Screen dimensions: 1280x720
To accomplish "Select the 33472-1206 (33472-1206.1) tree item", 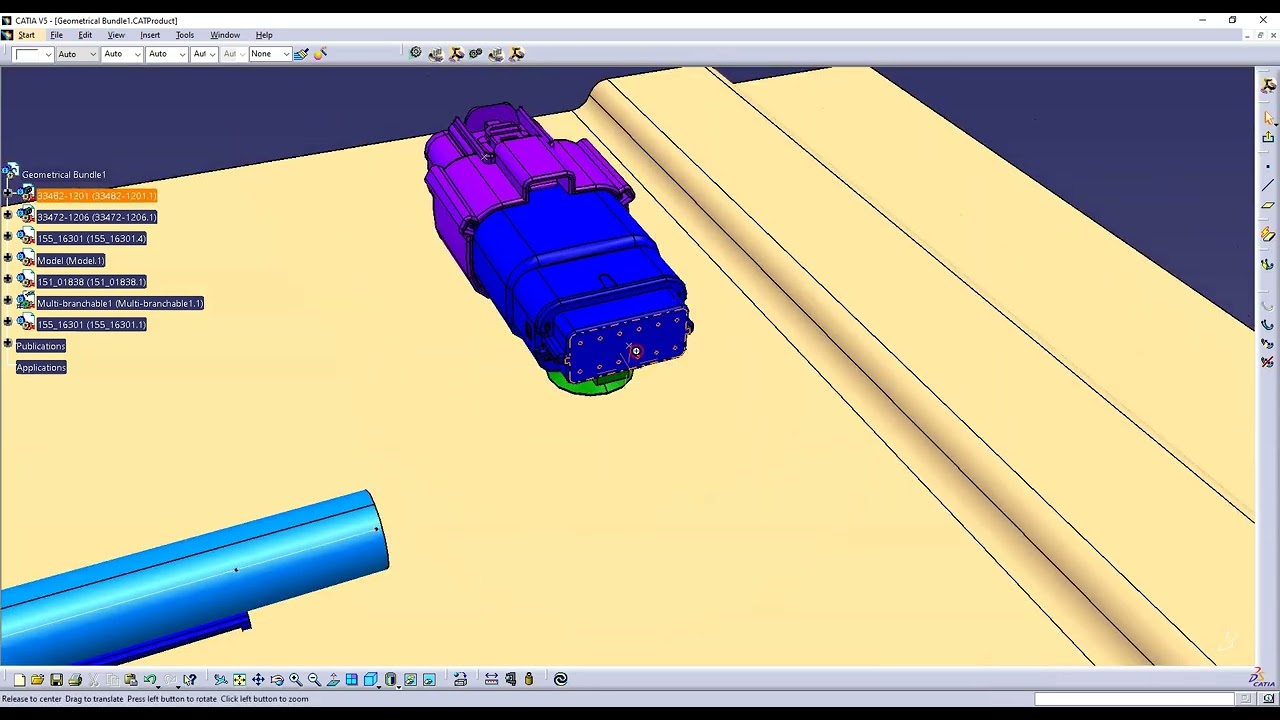I will point(96,217).
